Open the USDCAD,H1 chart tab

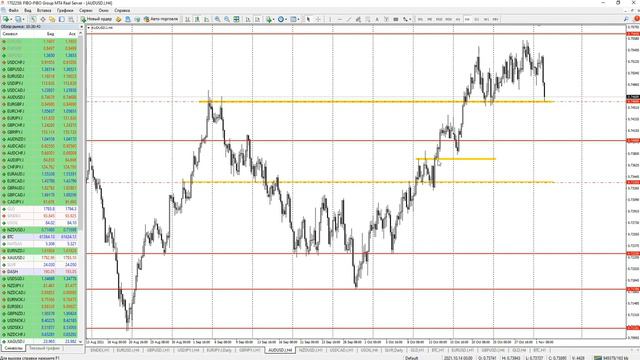(341, 350)
